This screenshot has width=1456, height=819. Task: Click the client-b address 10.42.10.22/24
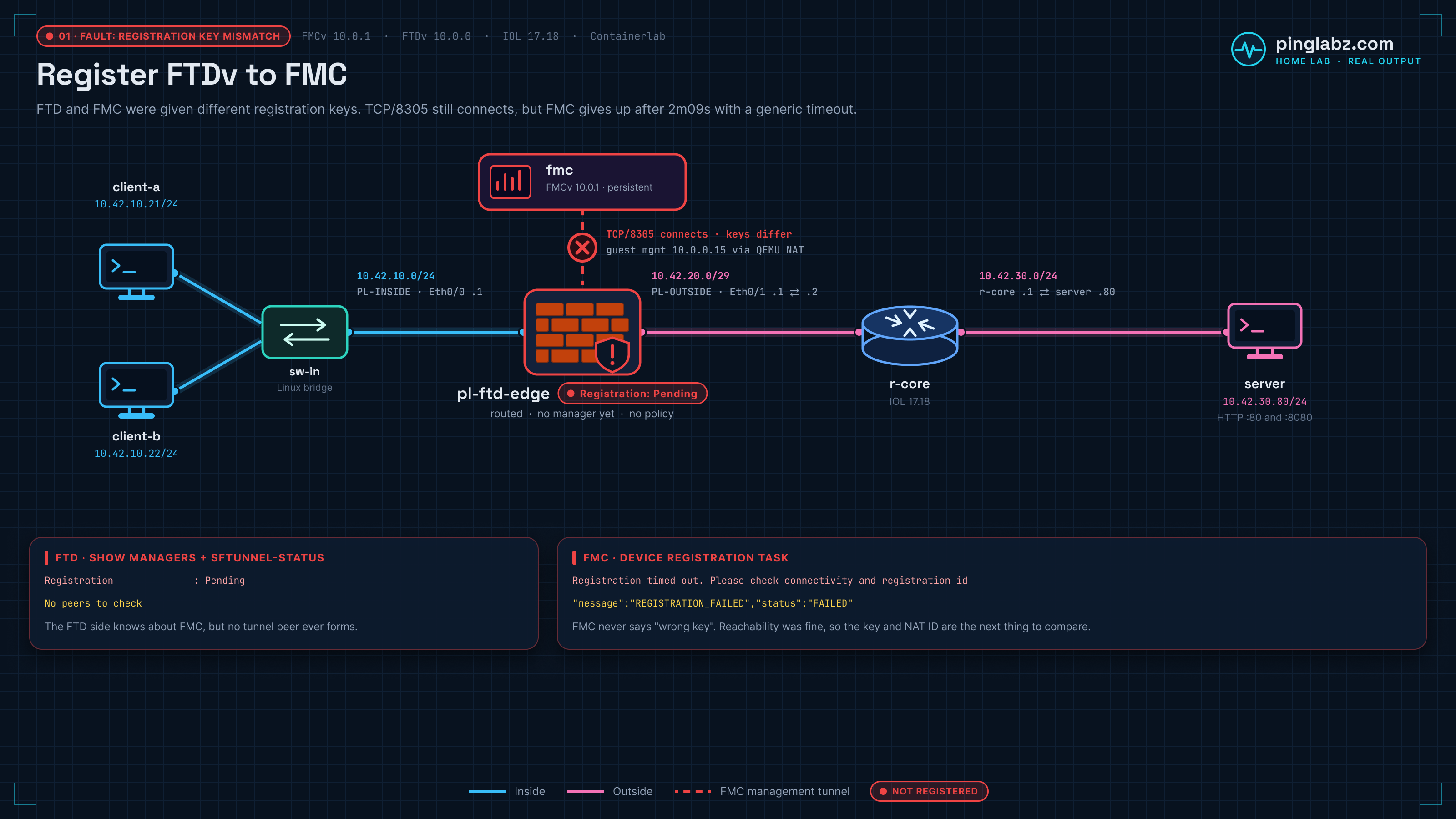point(136,453)
